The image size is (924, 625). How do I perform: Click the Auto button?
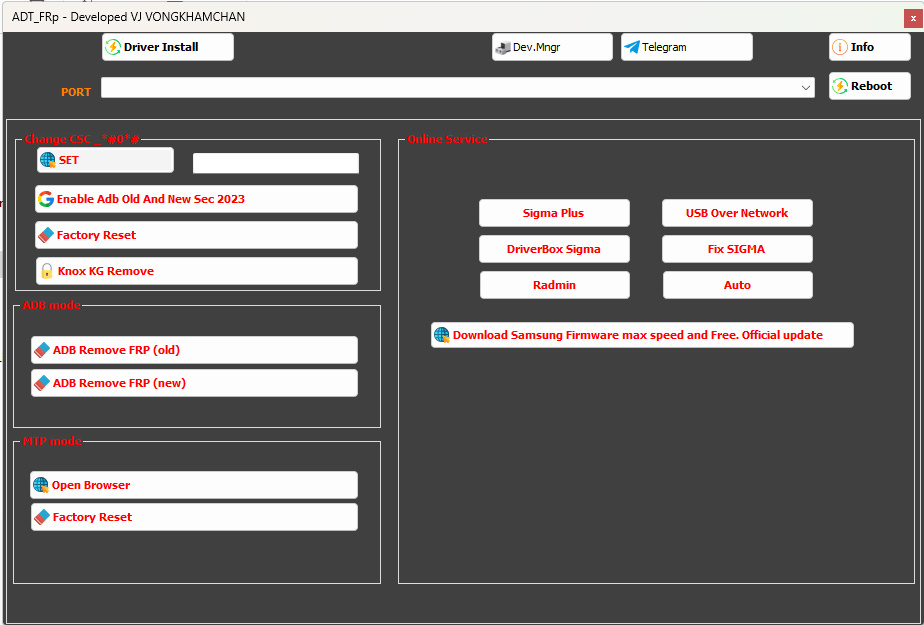(738, 285)
